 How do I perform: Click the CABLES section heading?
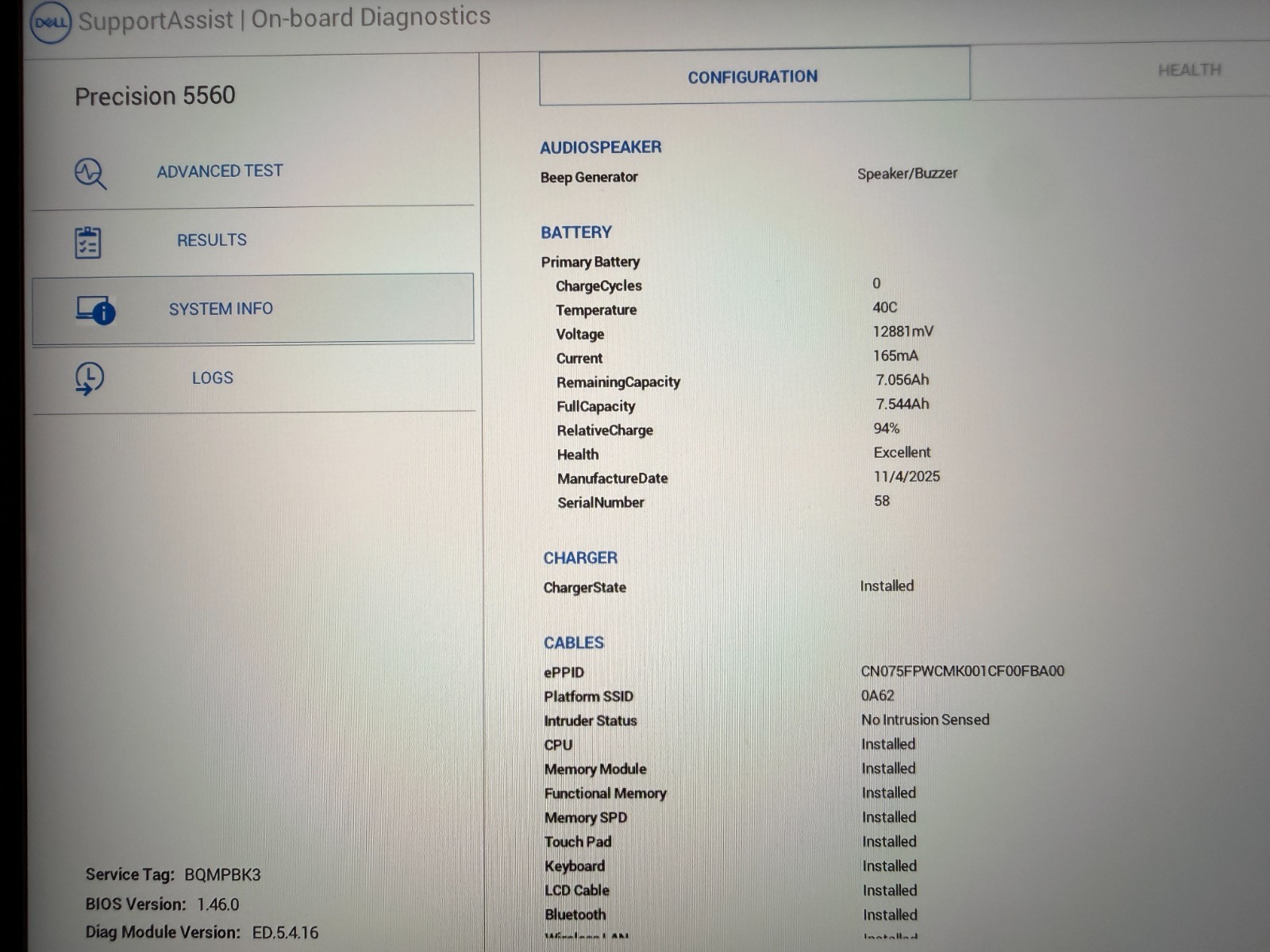(x=574, y=643)
